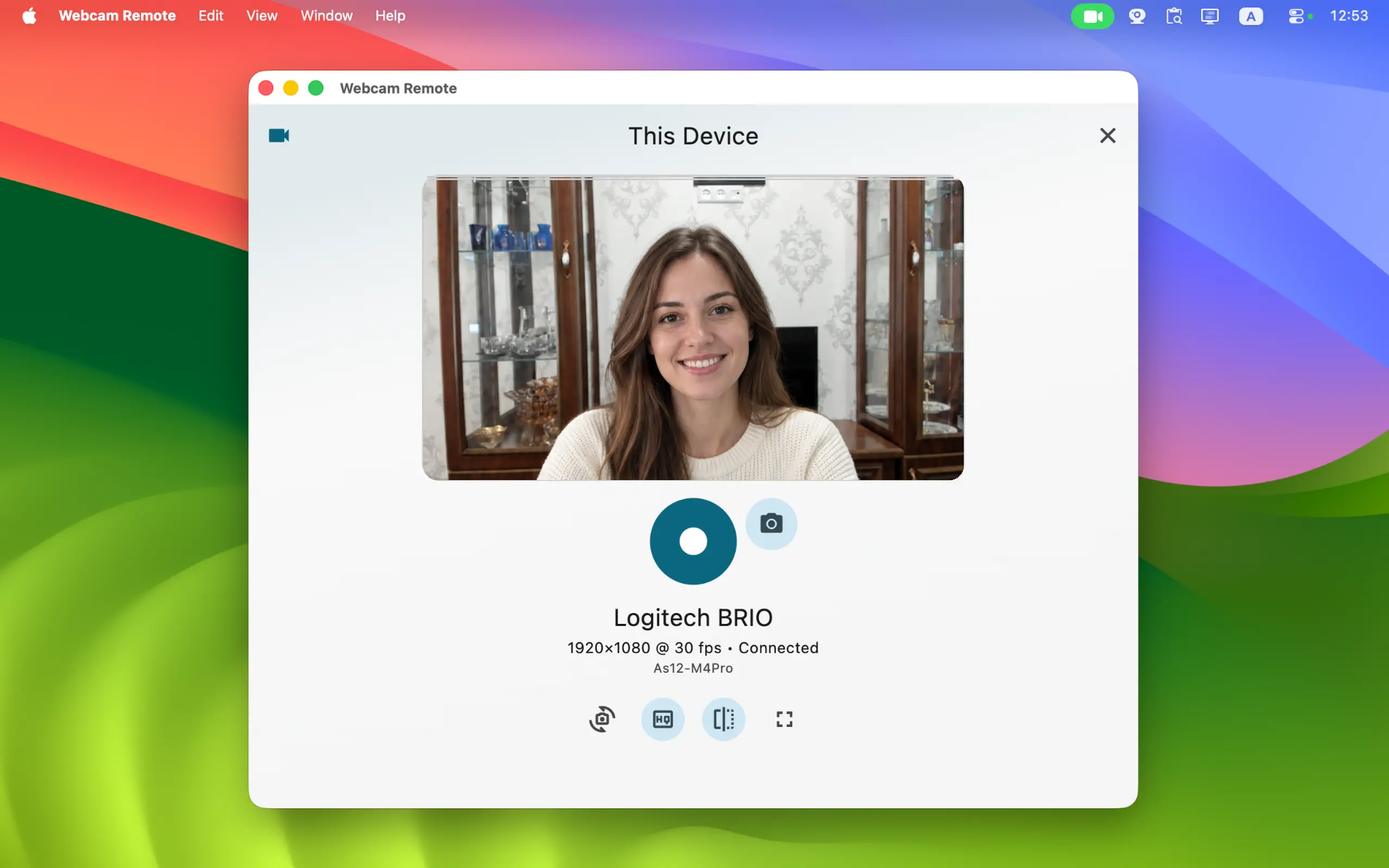Open the Apple menu
Screen dimensions: 1389x868
(29, 16)
